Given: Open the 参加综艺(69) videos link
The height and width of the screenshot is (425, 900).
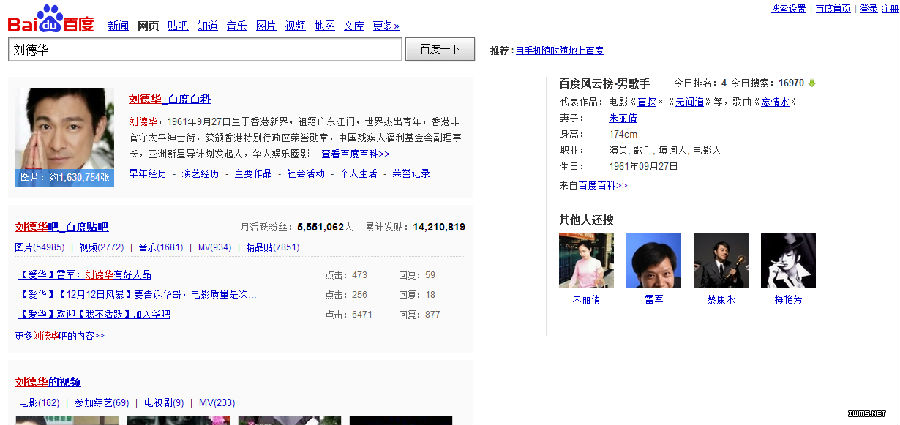Looking at the screenshot, I should (102, 403).
